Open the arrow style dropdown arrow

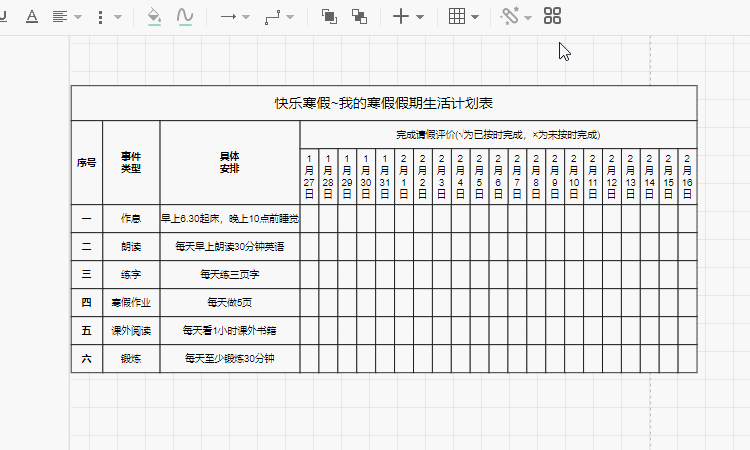pos(246,17)
